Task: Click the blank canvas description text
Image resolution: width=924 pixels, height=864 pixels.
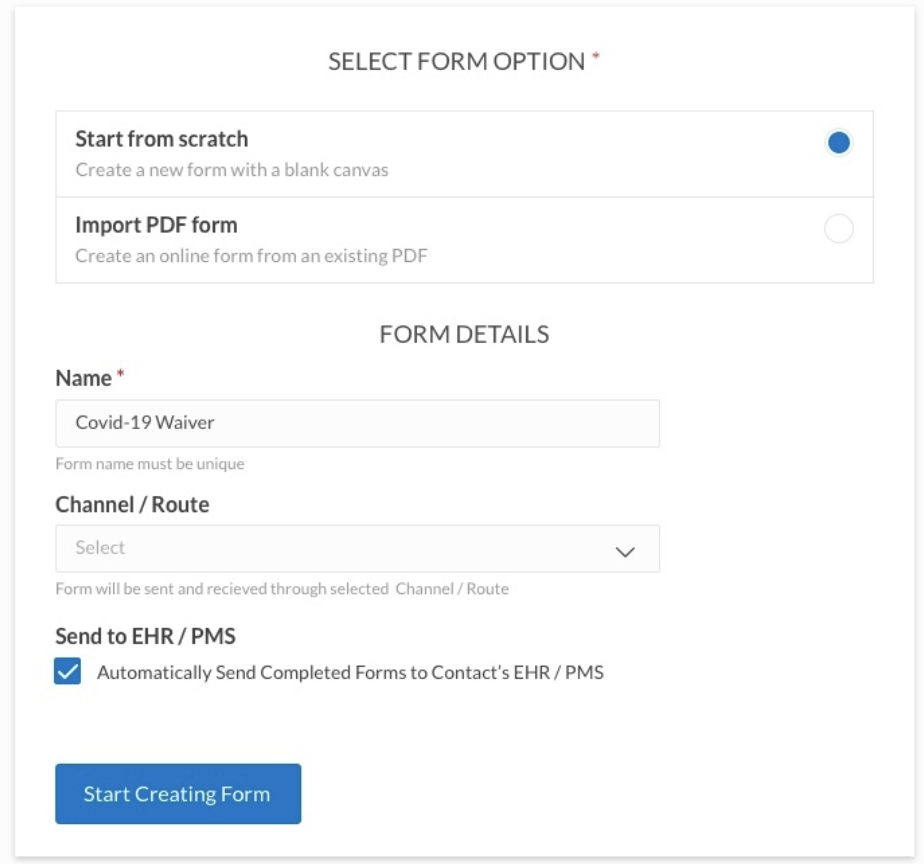Action: click(232, 170)
